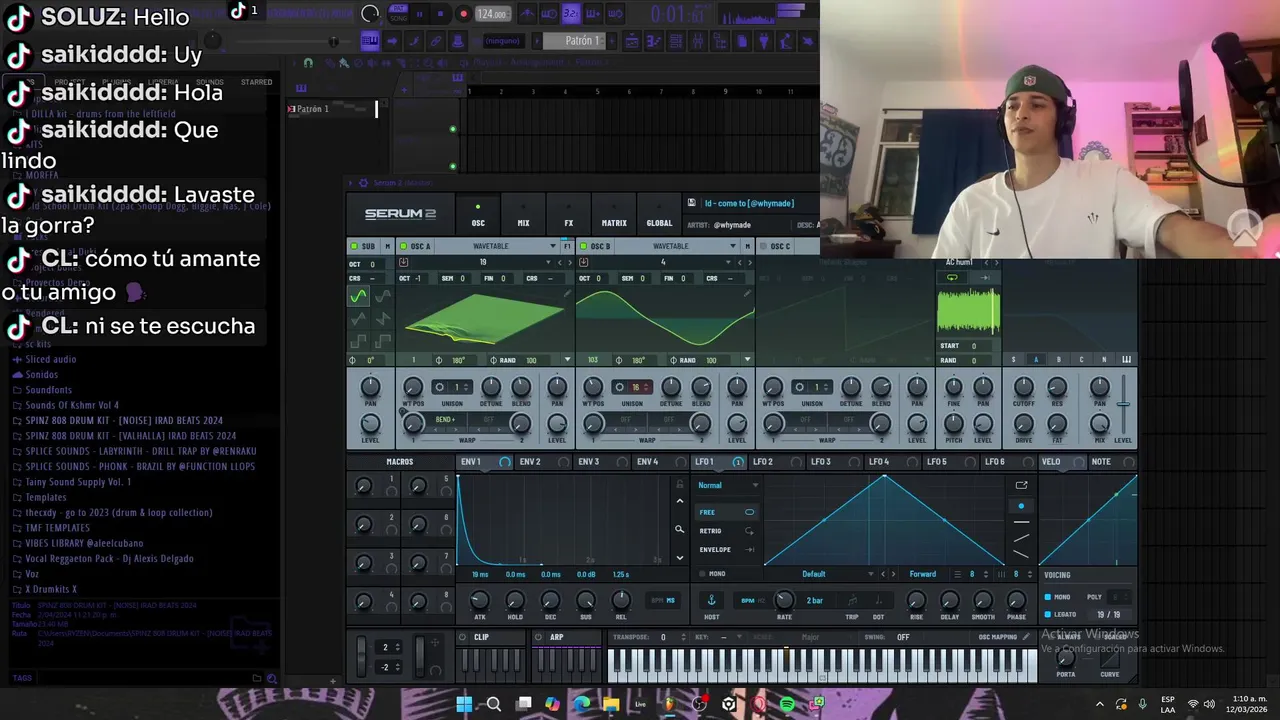Switch to the FX tab in Serum

(568, 216)
